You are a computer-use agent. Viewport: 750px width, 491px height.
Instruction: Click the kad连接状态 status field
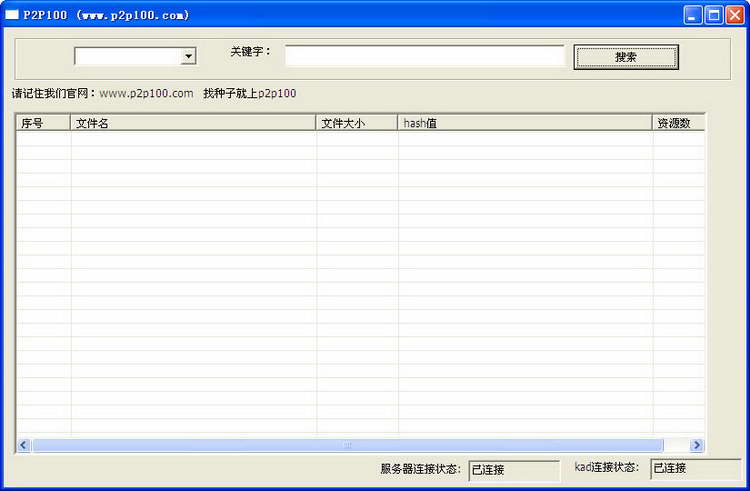coord(682,468)
